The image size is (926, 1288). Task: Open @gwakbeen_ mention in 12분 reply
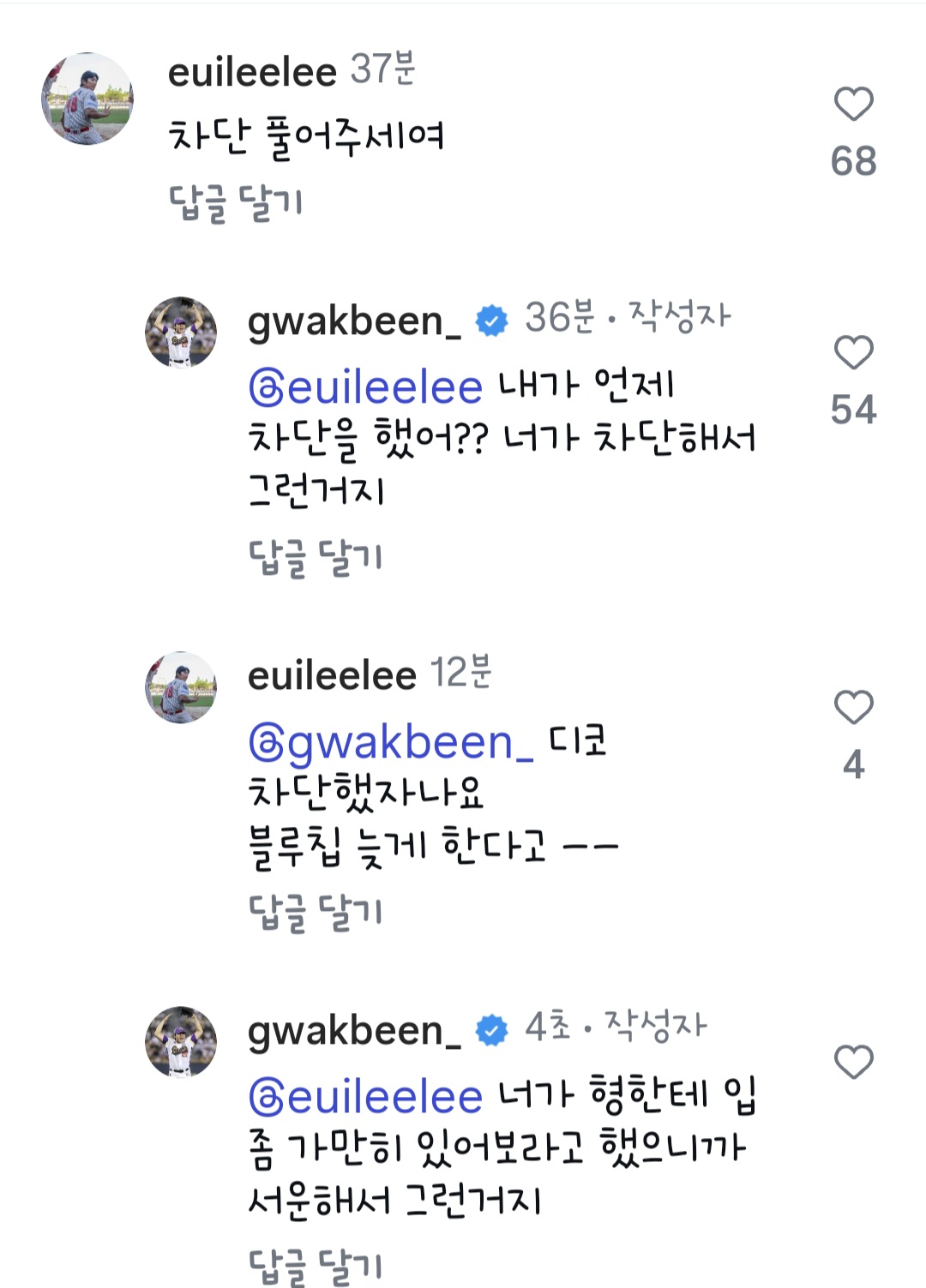(x=391, y=744)
